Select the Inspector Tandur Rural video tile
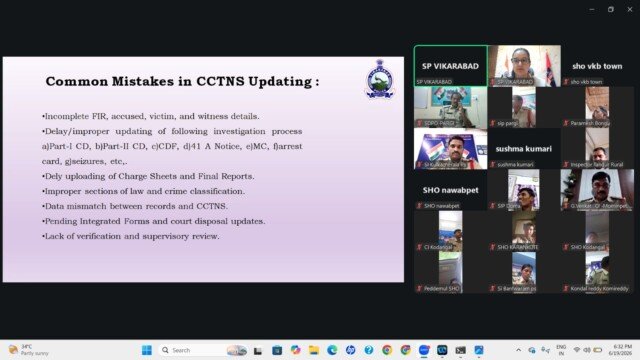Image resolution: width=640 pixels, height=360 pixels. [x=598, y=149]
